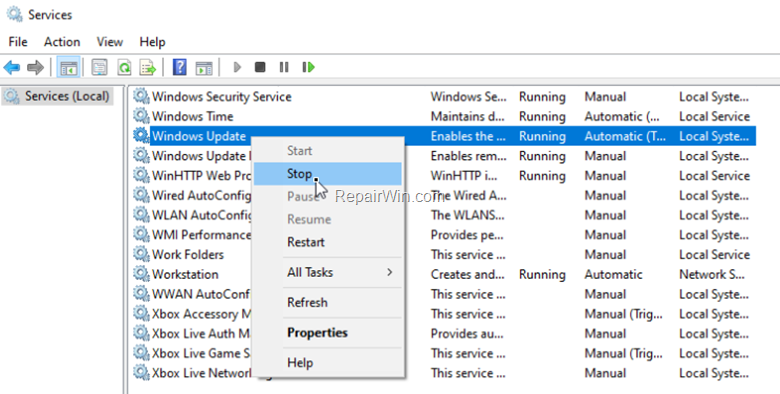This screenshot has width=780, height=394.
Task: Click the gear icon beside WinHTTP Web Proxy
Action: pyautogui.click(x=141, y=175)
